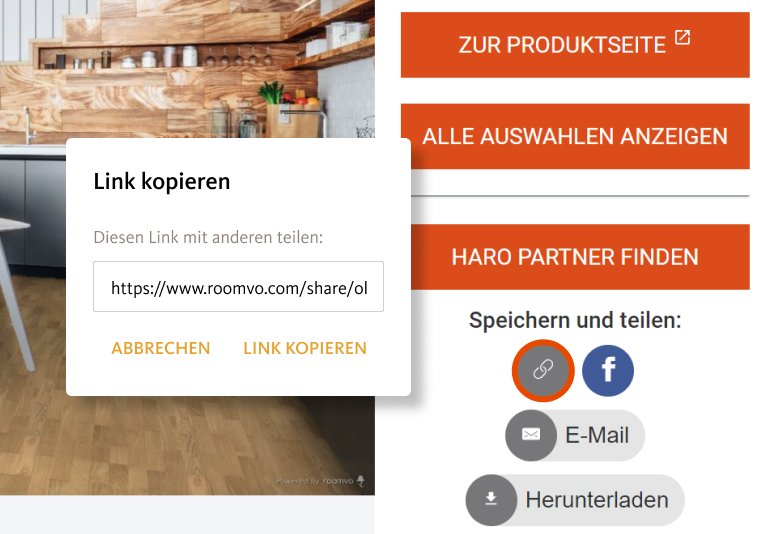Image resolution: width=762 pixels, height=534 pixels.
Task: Open the ZUR PRODUKTSEITE button
Action: [575, 45]
